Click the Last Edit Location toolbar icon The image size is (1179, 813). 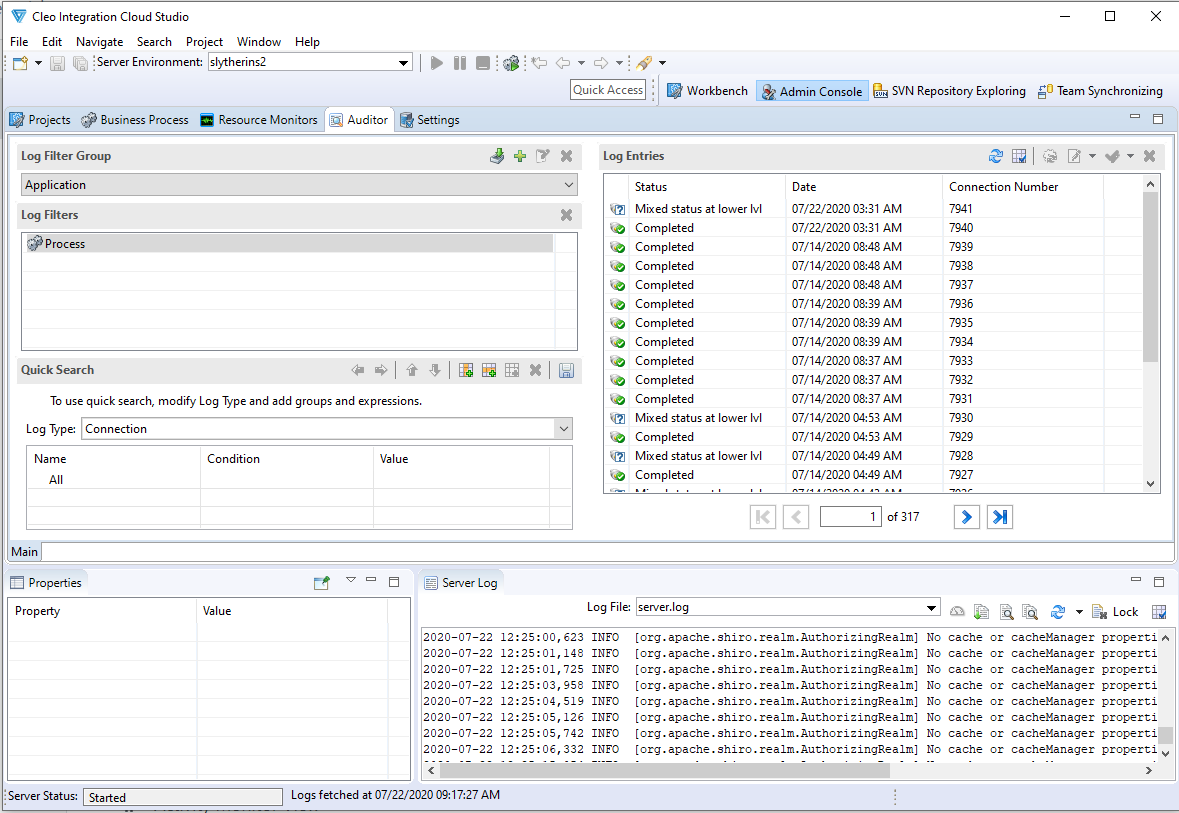coord(539,63)
